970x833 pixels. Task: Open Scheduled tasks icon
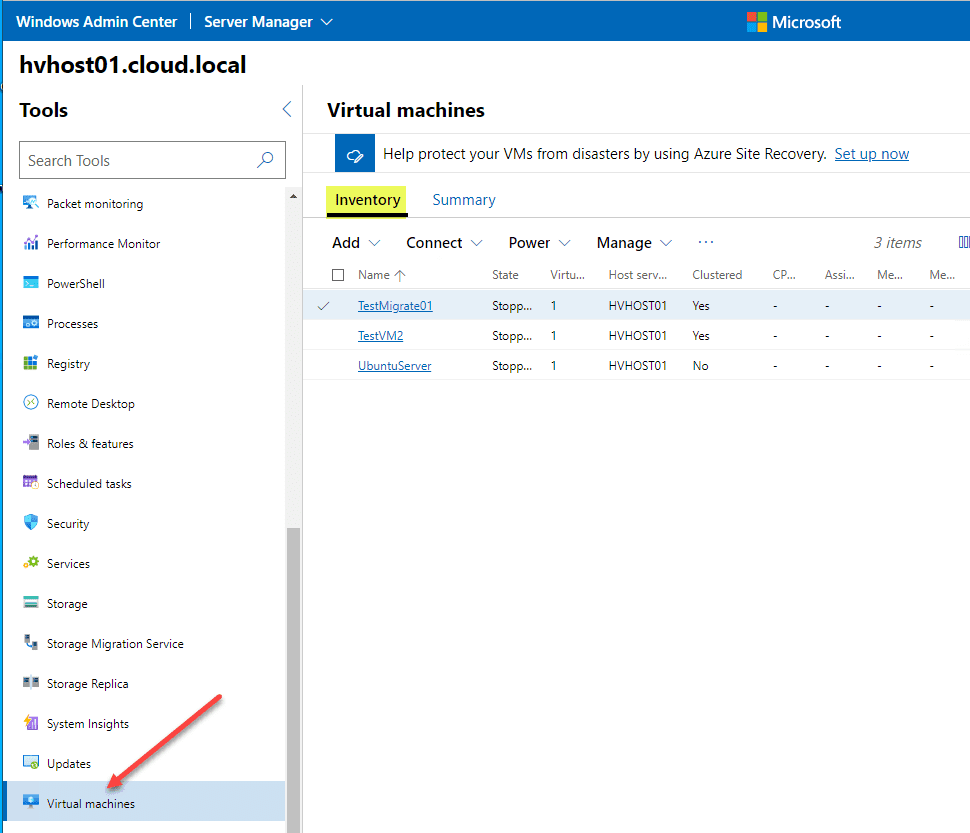[31, 482]
